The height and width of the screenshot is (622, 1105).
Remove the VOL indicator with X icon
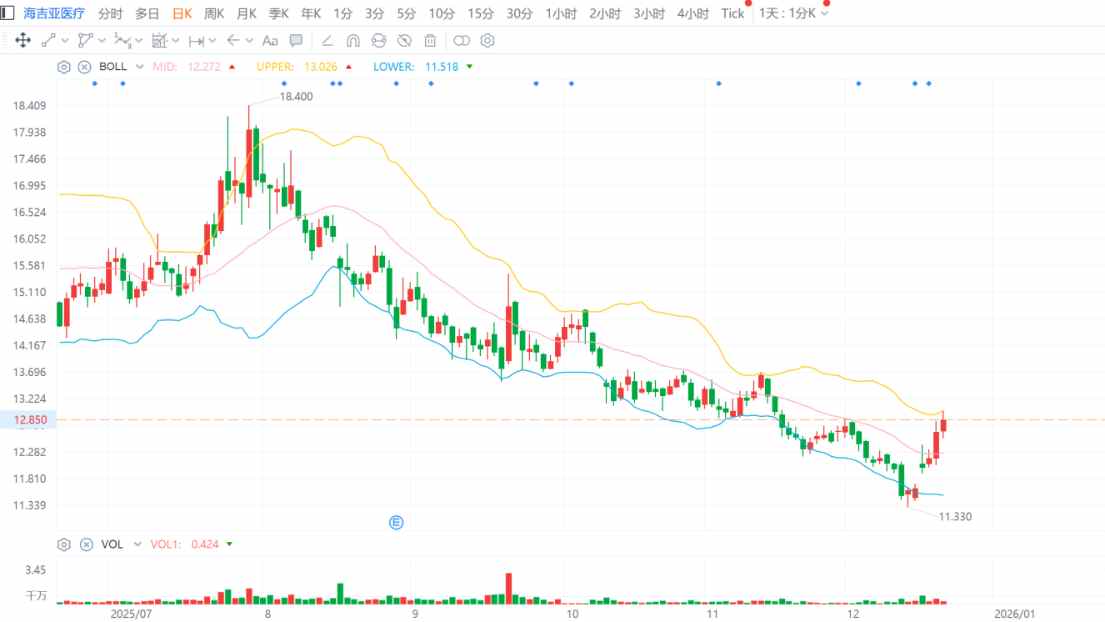point(84,544)
